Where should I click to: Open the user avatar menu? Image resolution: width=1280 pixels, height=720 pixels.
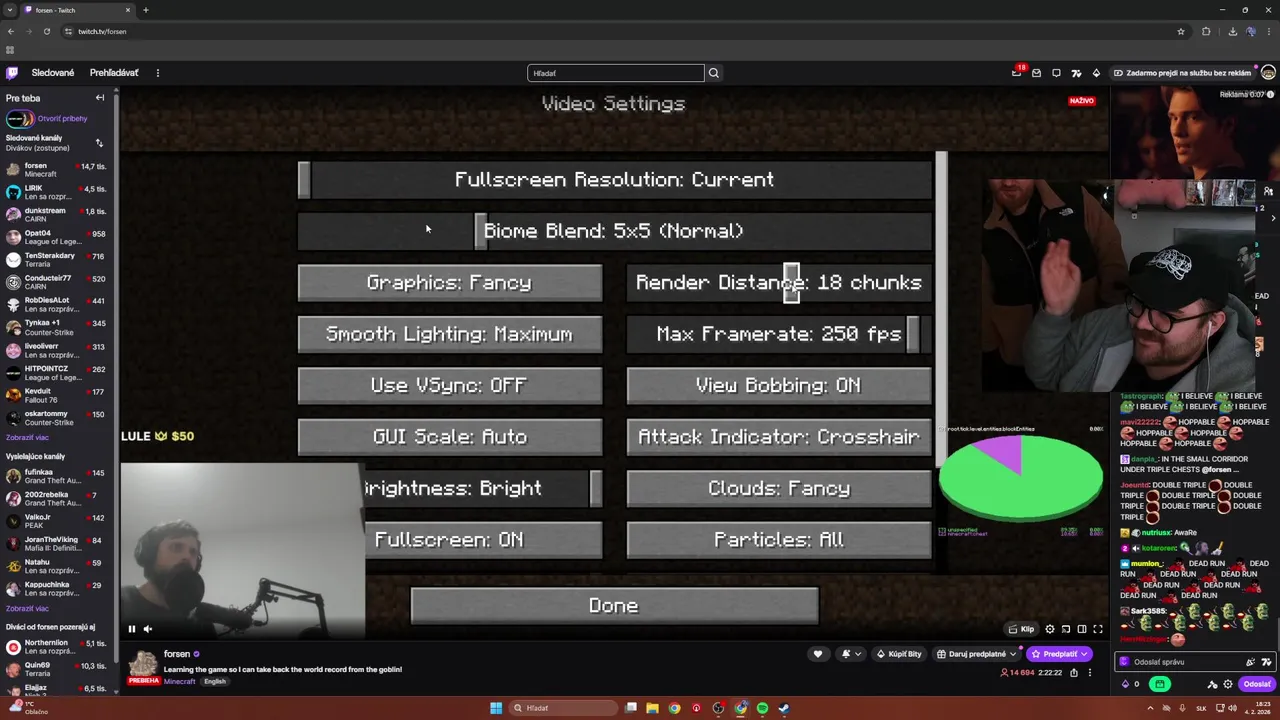1268,73
